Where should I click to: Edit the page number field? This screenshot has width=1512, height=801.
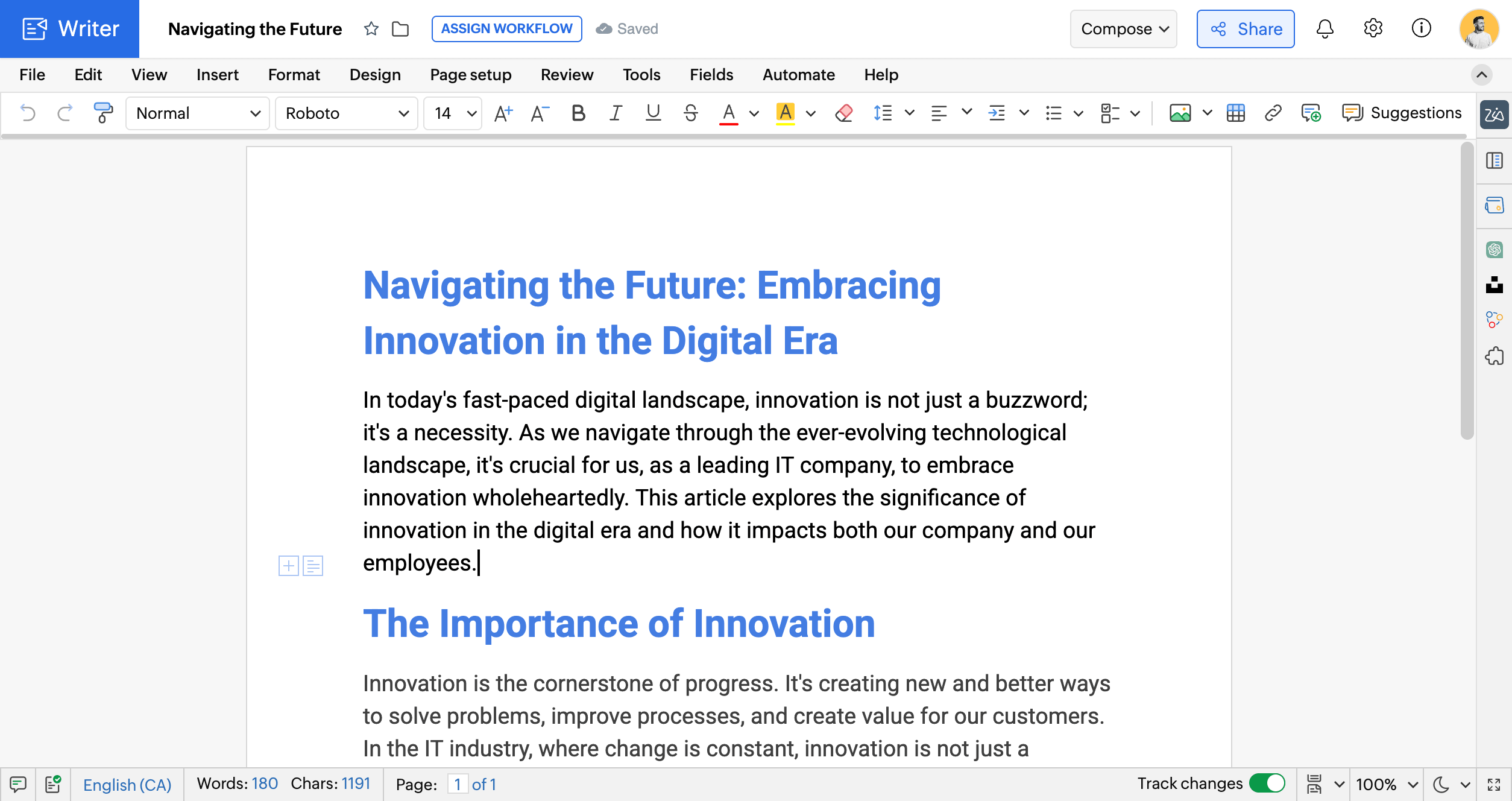(x=458, y=784)
